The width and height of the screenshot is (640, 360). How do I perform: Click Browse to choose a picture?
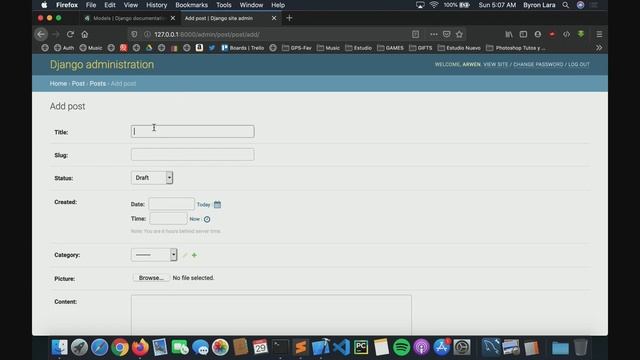(x=151, y=278)
